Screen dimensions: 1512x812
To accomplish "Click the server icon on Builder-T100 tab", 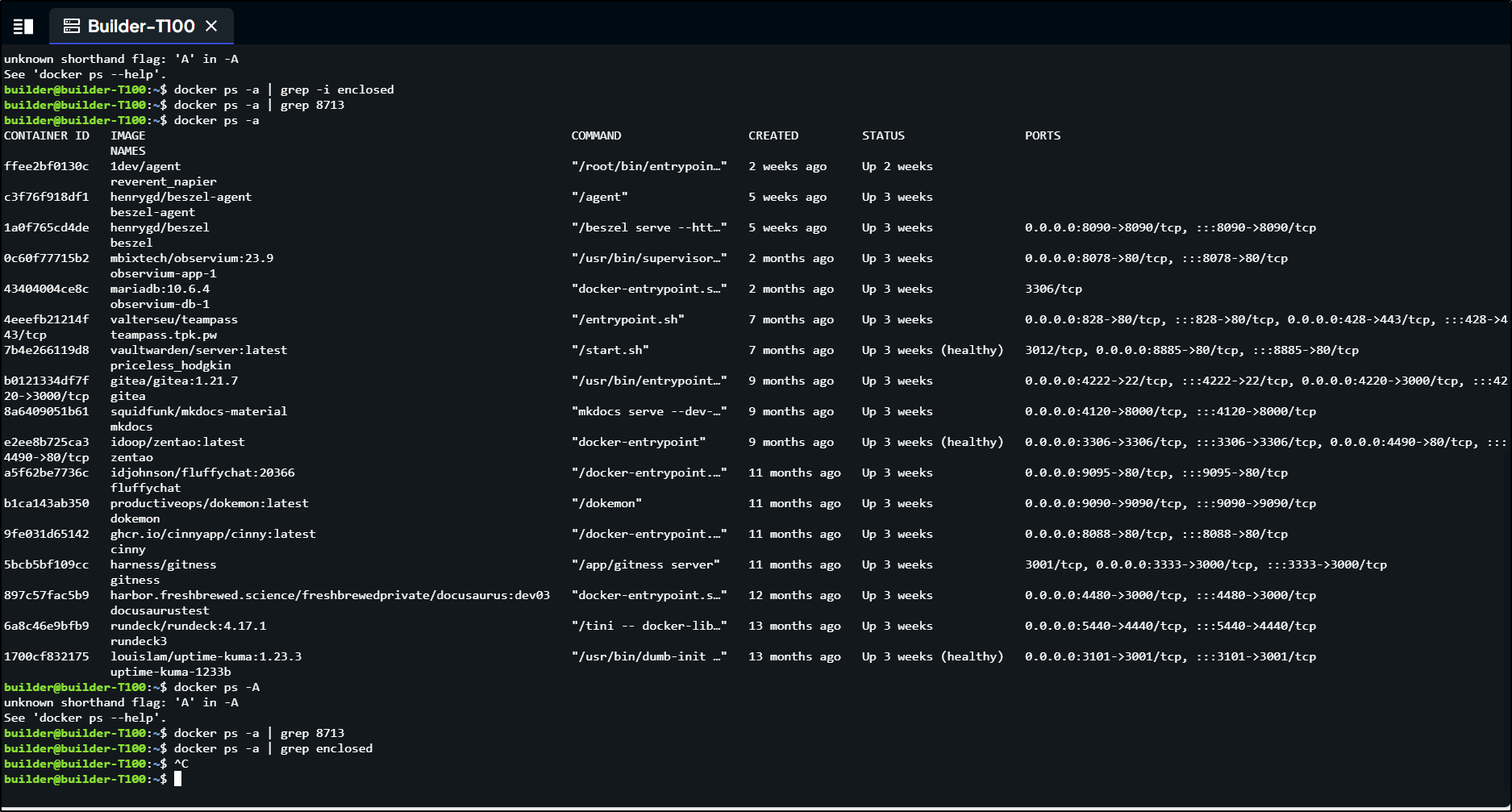I will [72, 27].
